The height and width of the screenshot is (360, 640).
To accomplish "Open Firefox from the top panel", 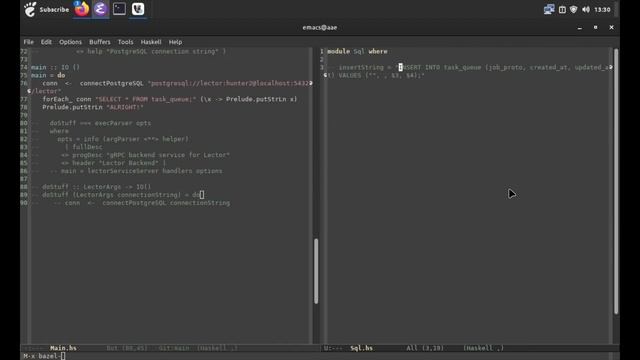I will (82, 9).
